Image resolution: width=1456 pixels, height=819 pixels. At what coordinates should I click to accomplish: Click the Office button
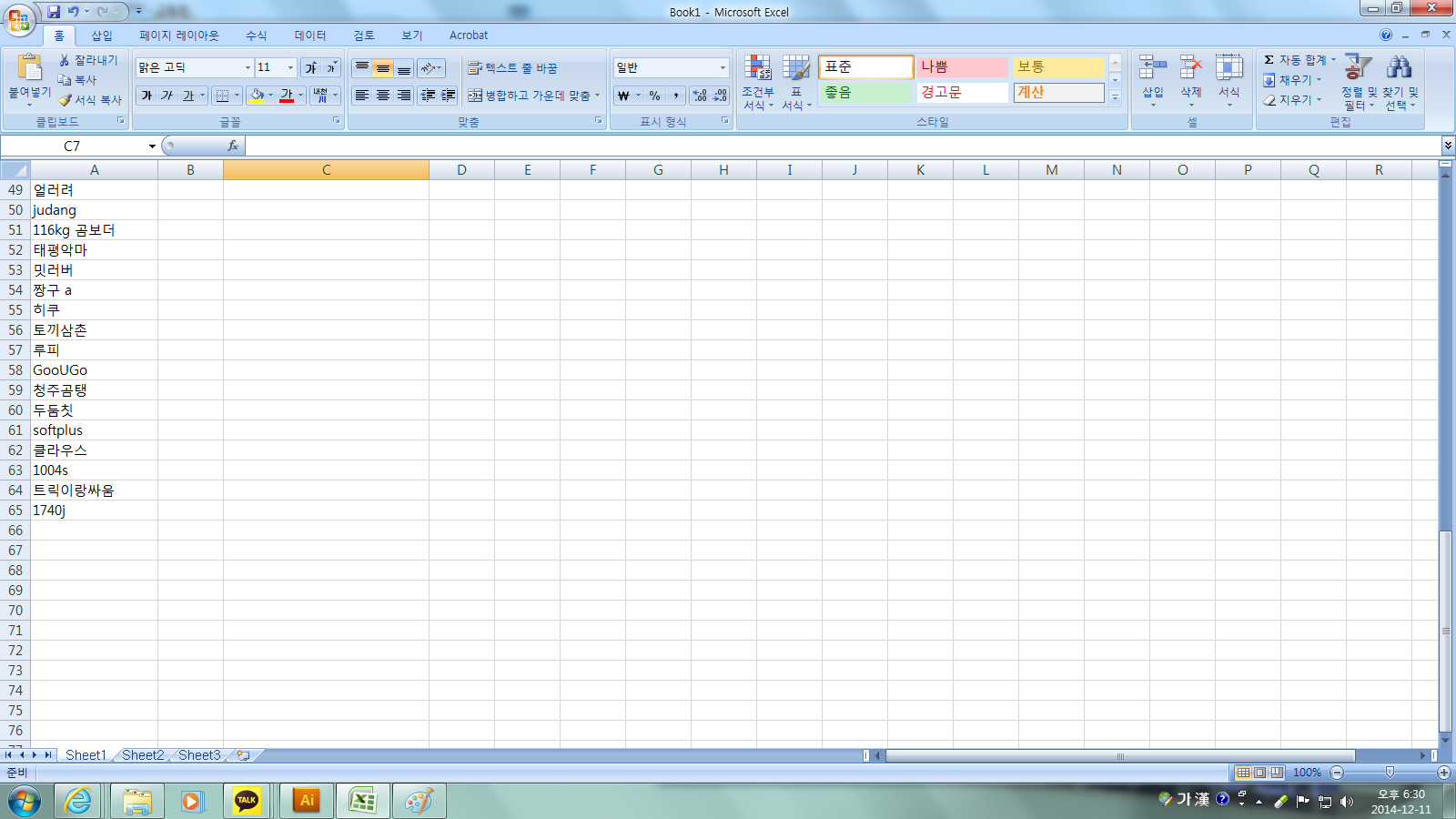[19, 19]
